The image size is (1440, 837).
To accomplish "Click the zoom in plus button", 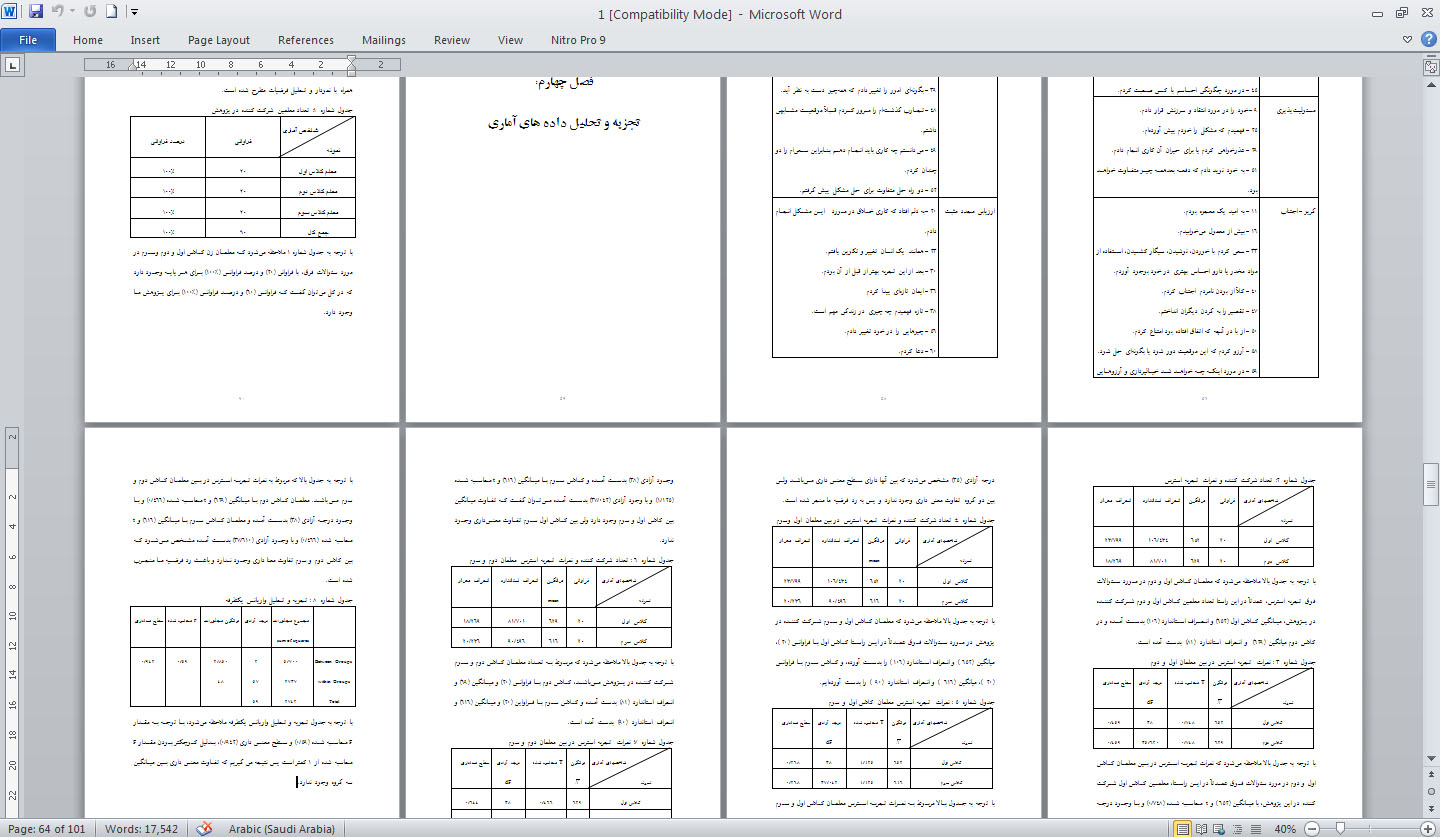I will coord(1429,829).
